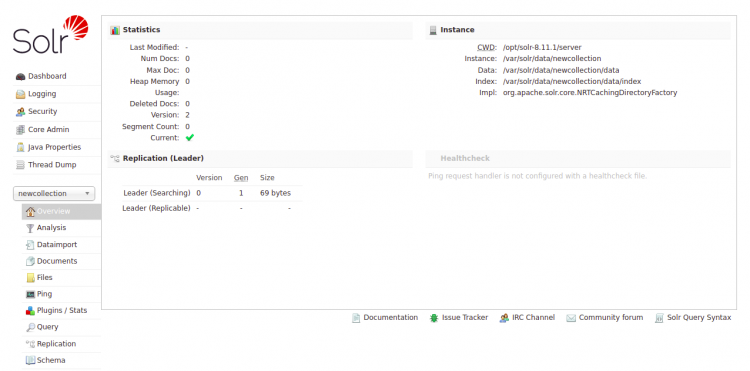The height and width of the screenshot is (371, 750).
Task: Click the Community forum envelope icon
Action: click(x=571, y=318)
